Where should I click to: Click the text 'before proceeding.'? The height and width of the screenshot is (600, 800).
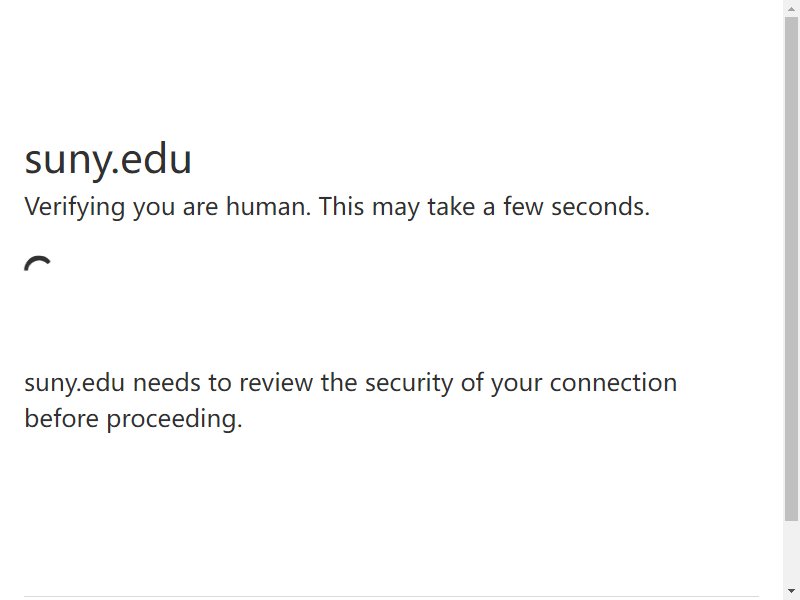[x=133, y=419]
